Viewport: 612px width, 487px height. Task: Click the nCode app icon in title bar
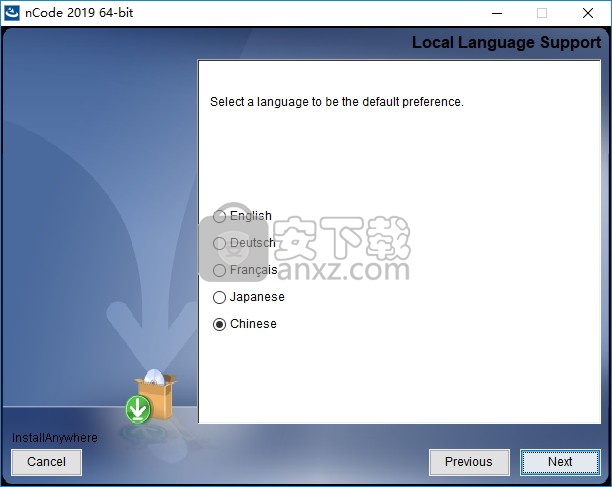tap(11, 13)
